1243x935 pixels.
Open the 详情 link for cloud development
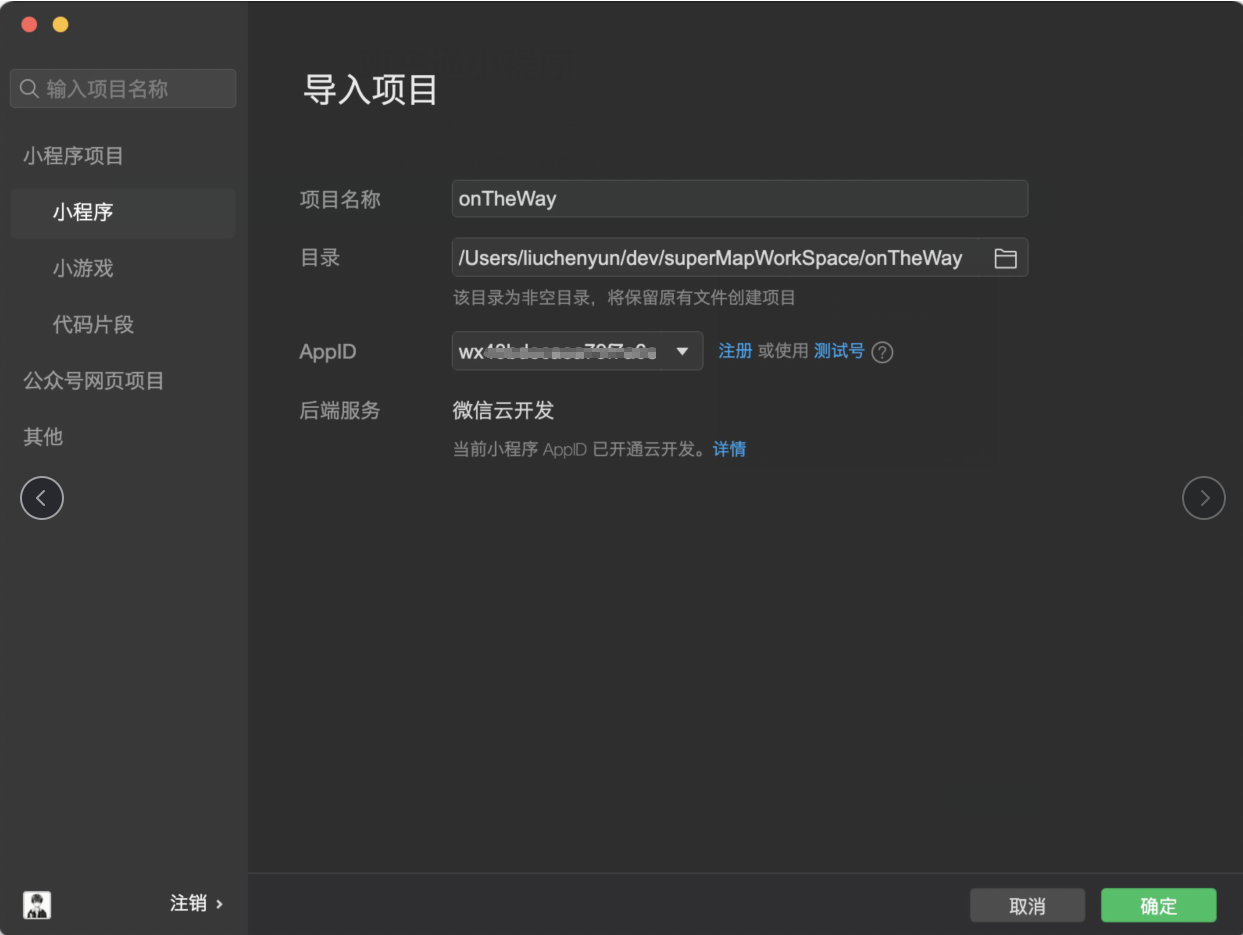729,449
